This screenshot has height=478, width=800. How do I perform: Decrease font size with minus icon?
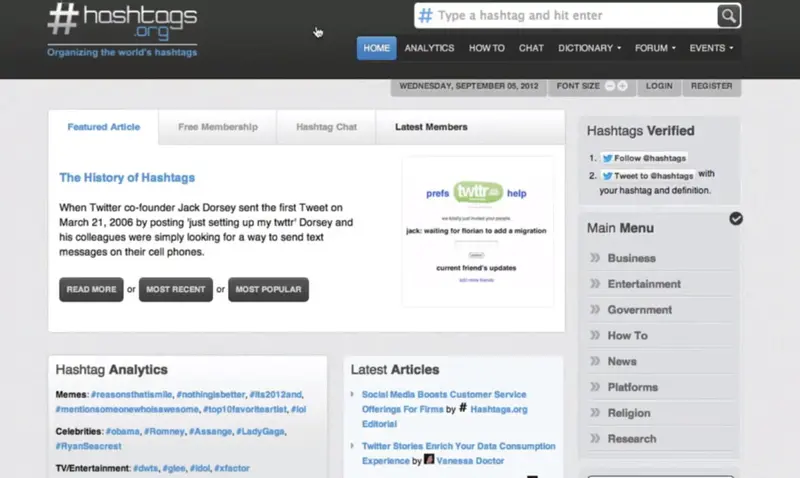(x=608, y=86)
